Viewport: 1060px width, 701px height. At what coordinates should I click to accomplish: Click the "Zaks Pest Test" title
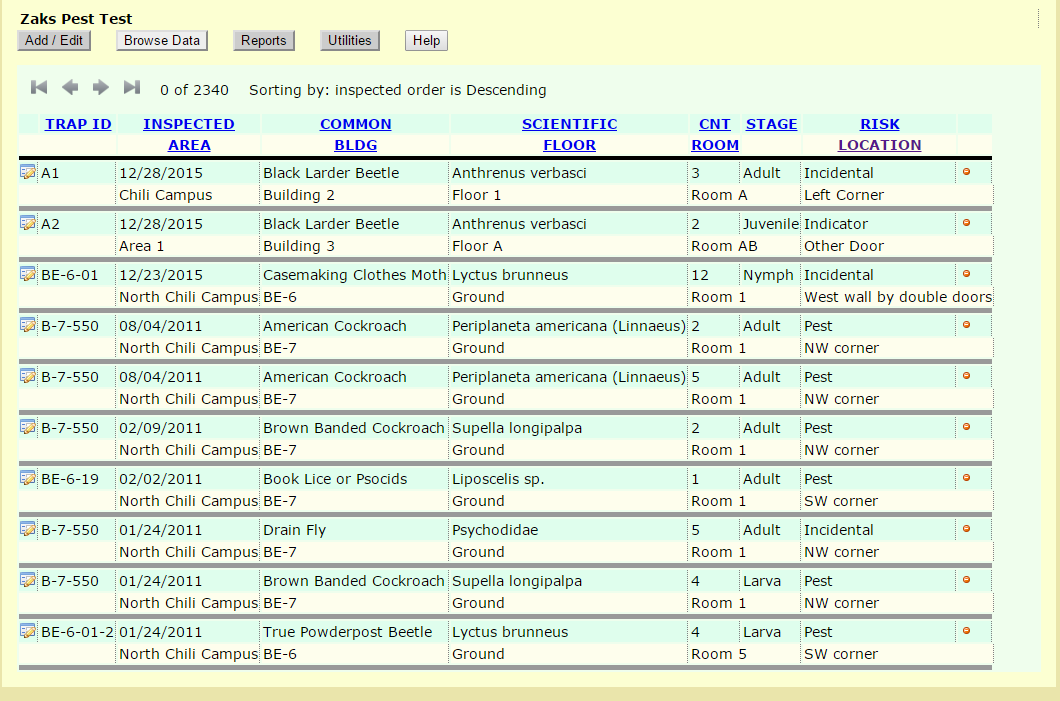[76, 19]
